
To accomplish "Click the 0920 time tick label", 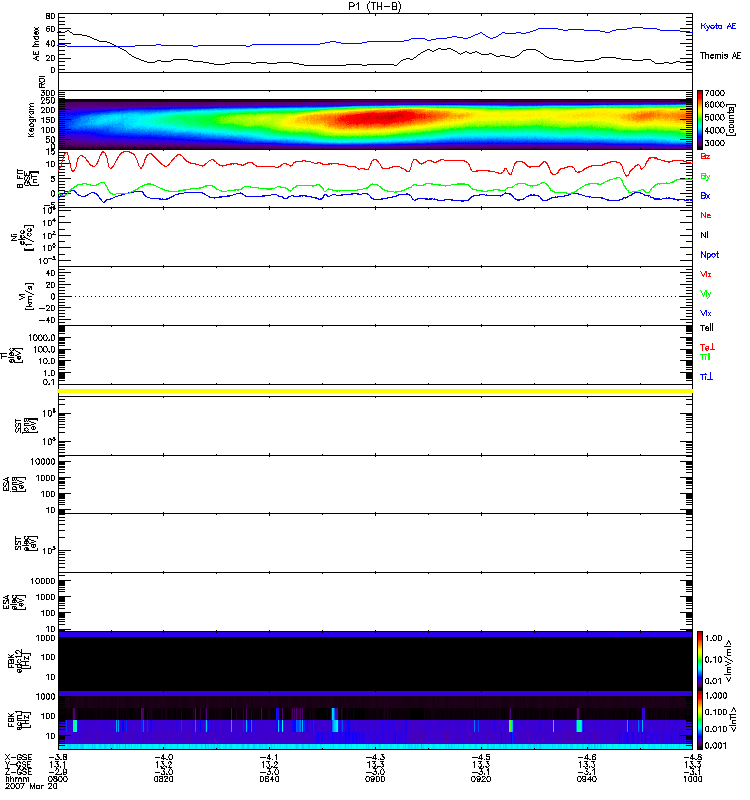I will [x=481, y=779].
